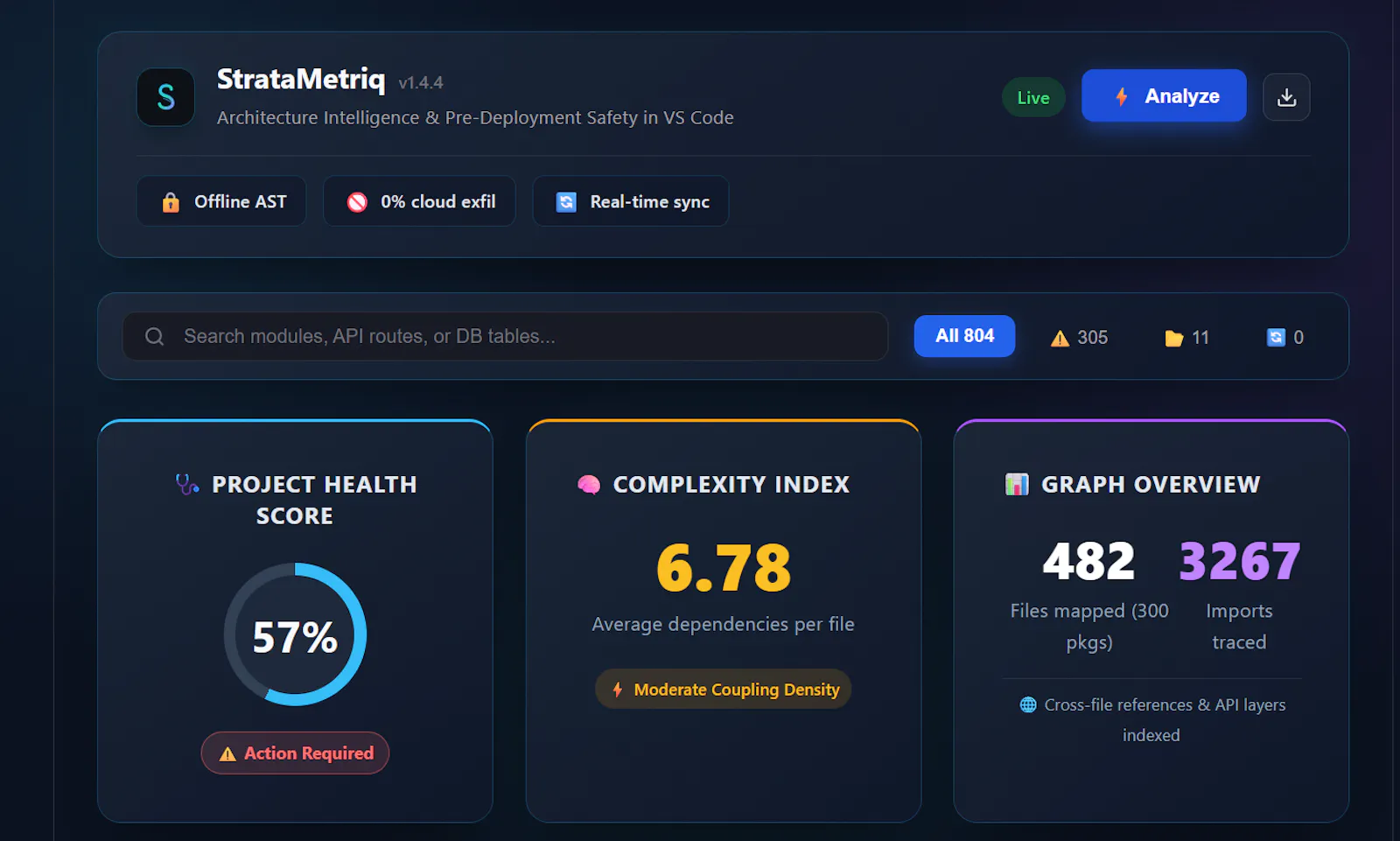The width and height of the screenshot is (1400, 841).
Task: Click the 3267 imports traced value
Action: click(1239, 561)
